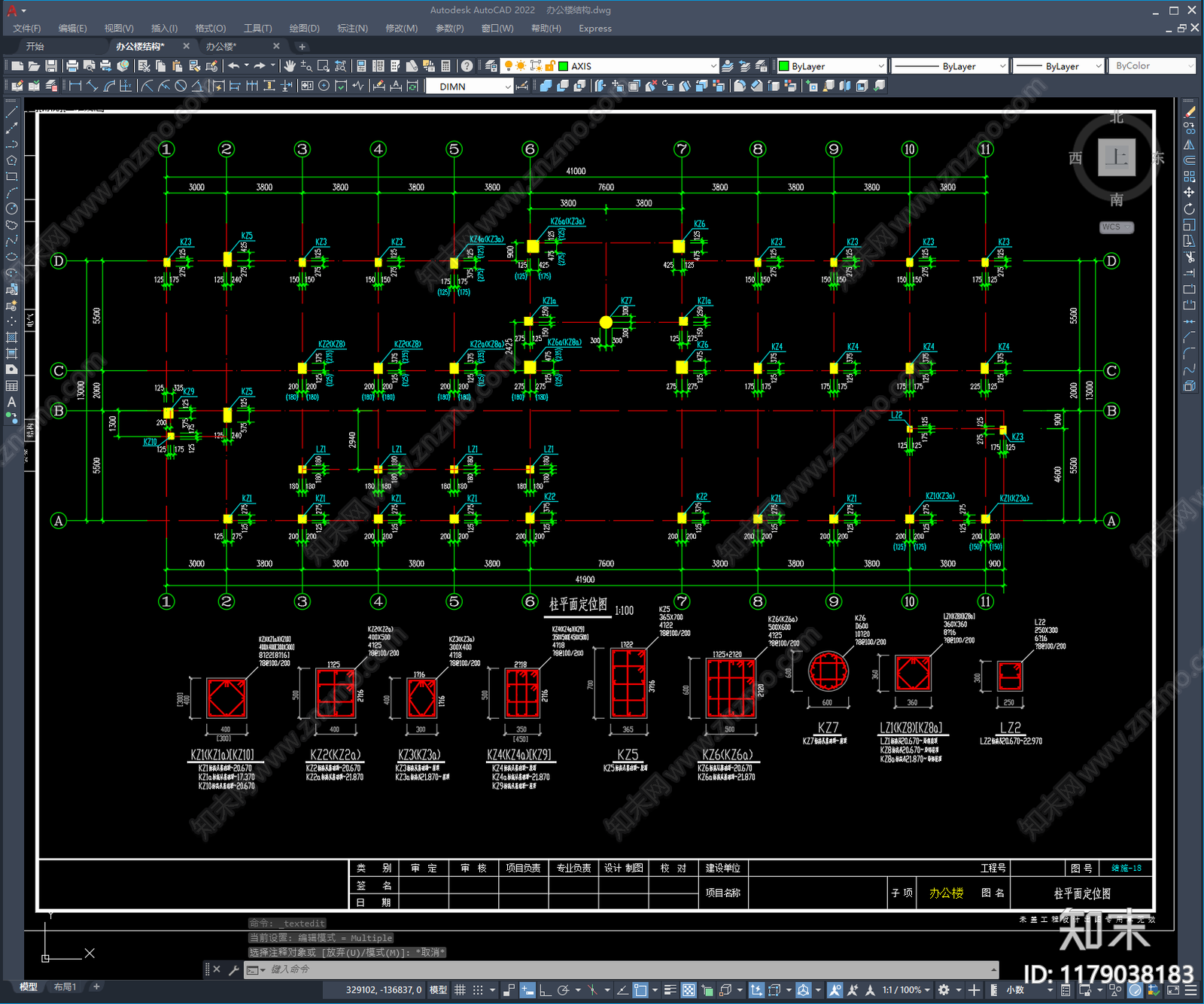The image size is (1204, 1004).
Task: Toggle grid display in status bar
Action: click(460, 990)
